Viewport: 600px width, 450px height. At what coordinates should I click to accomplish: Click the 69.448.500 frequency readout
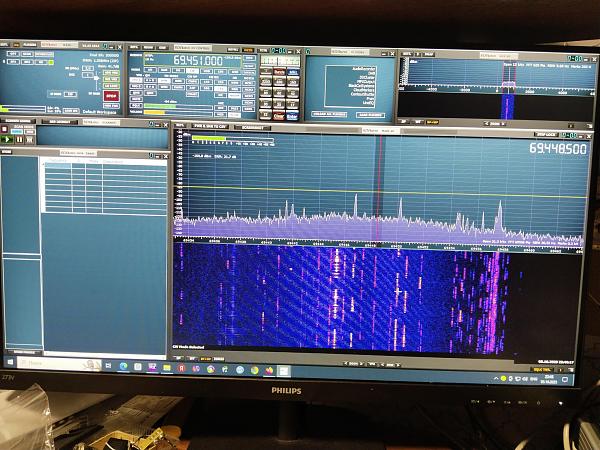(557, 148)
